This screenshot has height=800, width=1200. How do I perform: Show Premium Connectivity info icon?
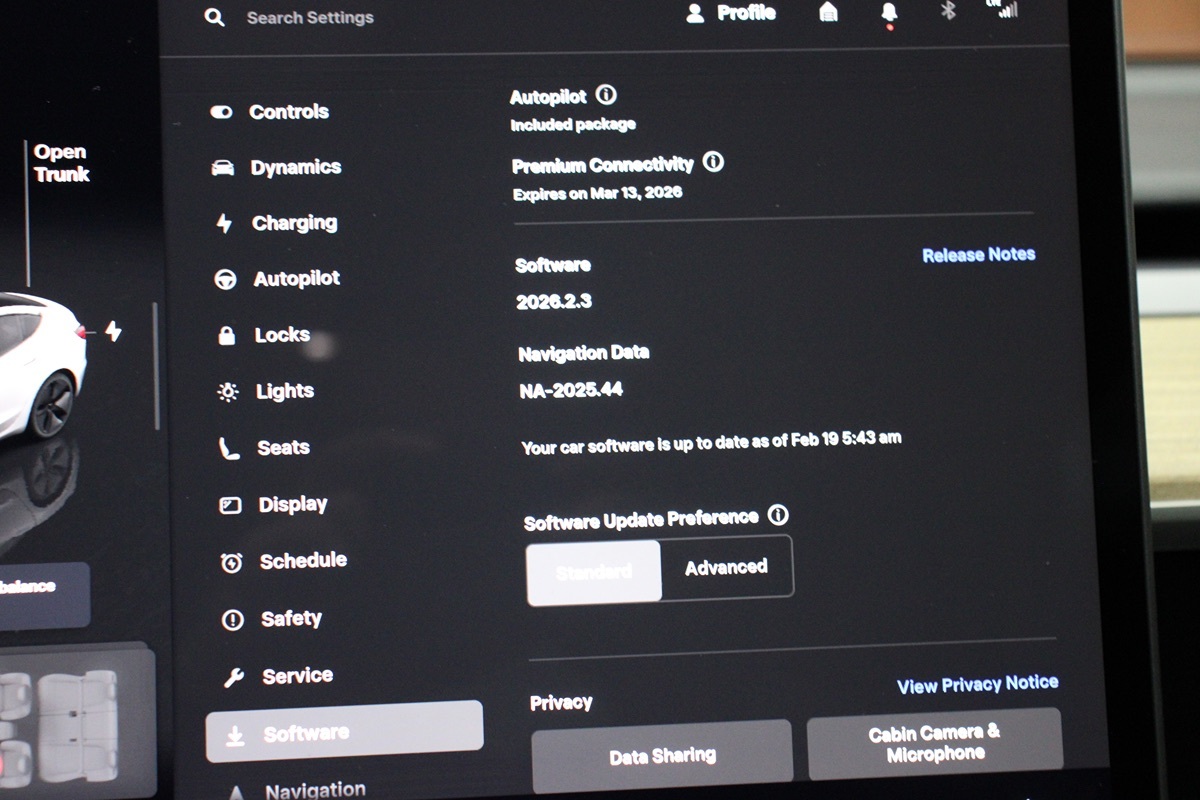[x=713, y=162]
